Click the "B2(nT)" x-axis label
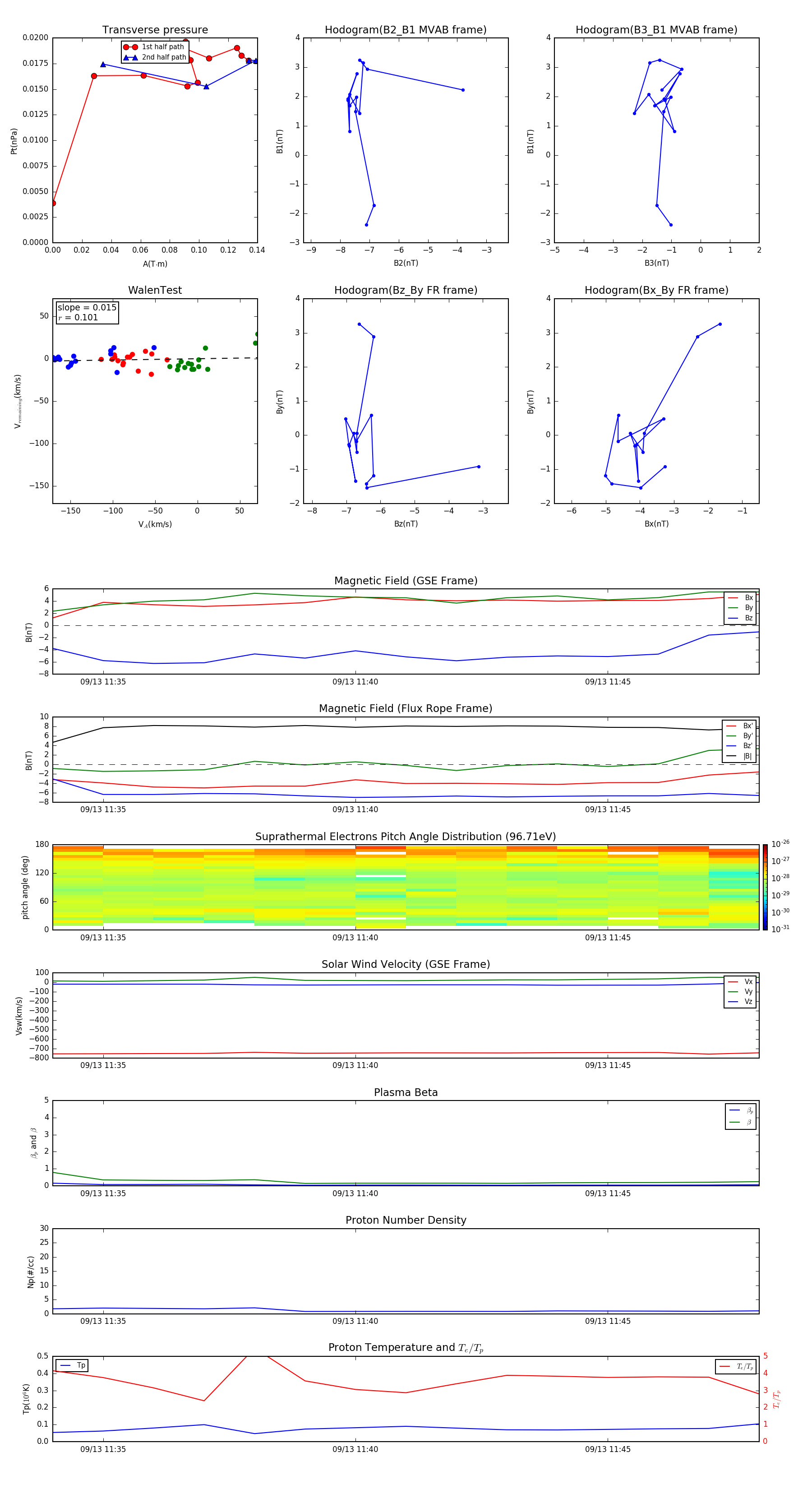Viewport: 812px width, 1489px height. [406, 263]
